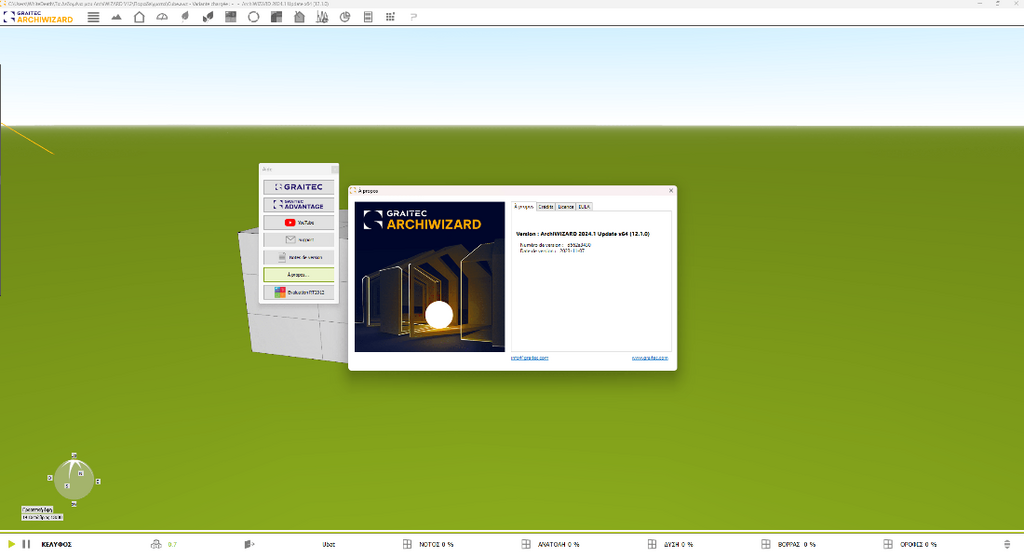Click the Graitec Advantage button
This screenshot has width=1024, height=557.
(x=299, y=204)
